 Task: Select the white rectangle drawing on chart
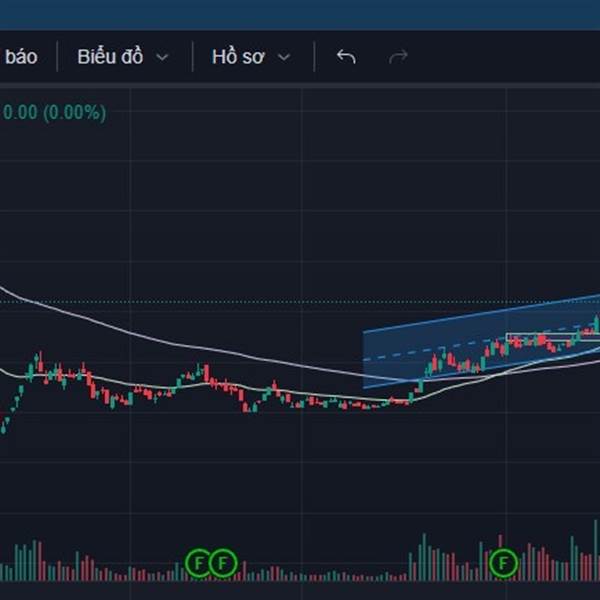[553, 337]
